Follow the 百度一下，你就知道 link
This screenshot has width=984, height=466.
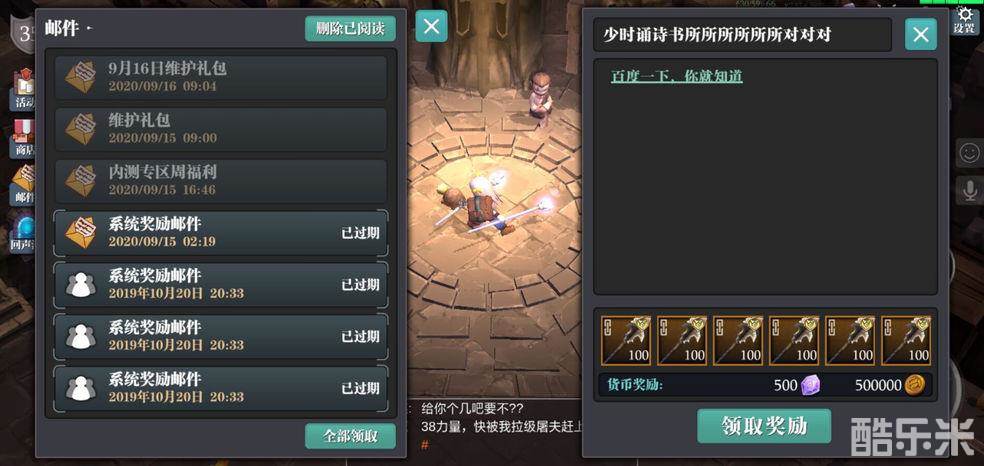pyautogui.click(x=676, y=77)
